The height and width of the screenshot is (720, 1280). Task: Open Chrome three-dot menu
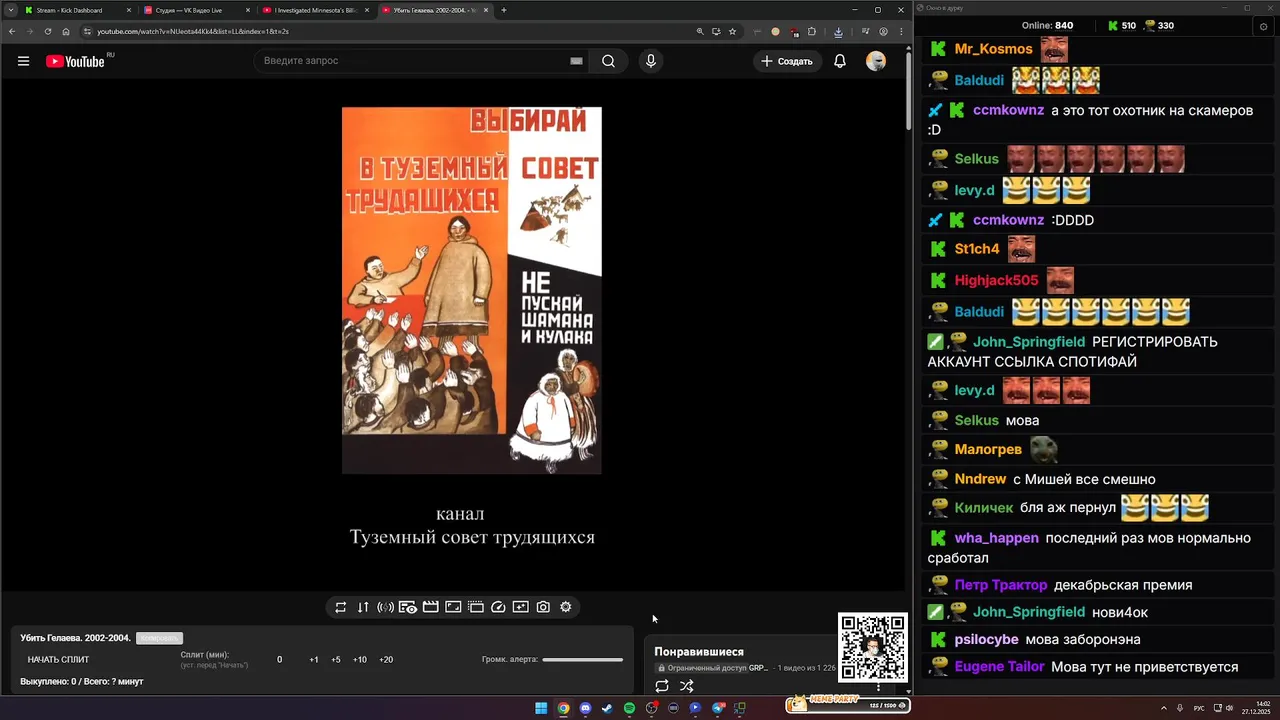tap(900, 31)
